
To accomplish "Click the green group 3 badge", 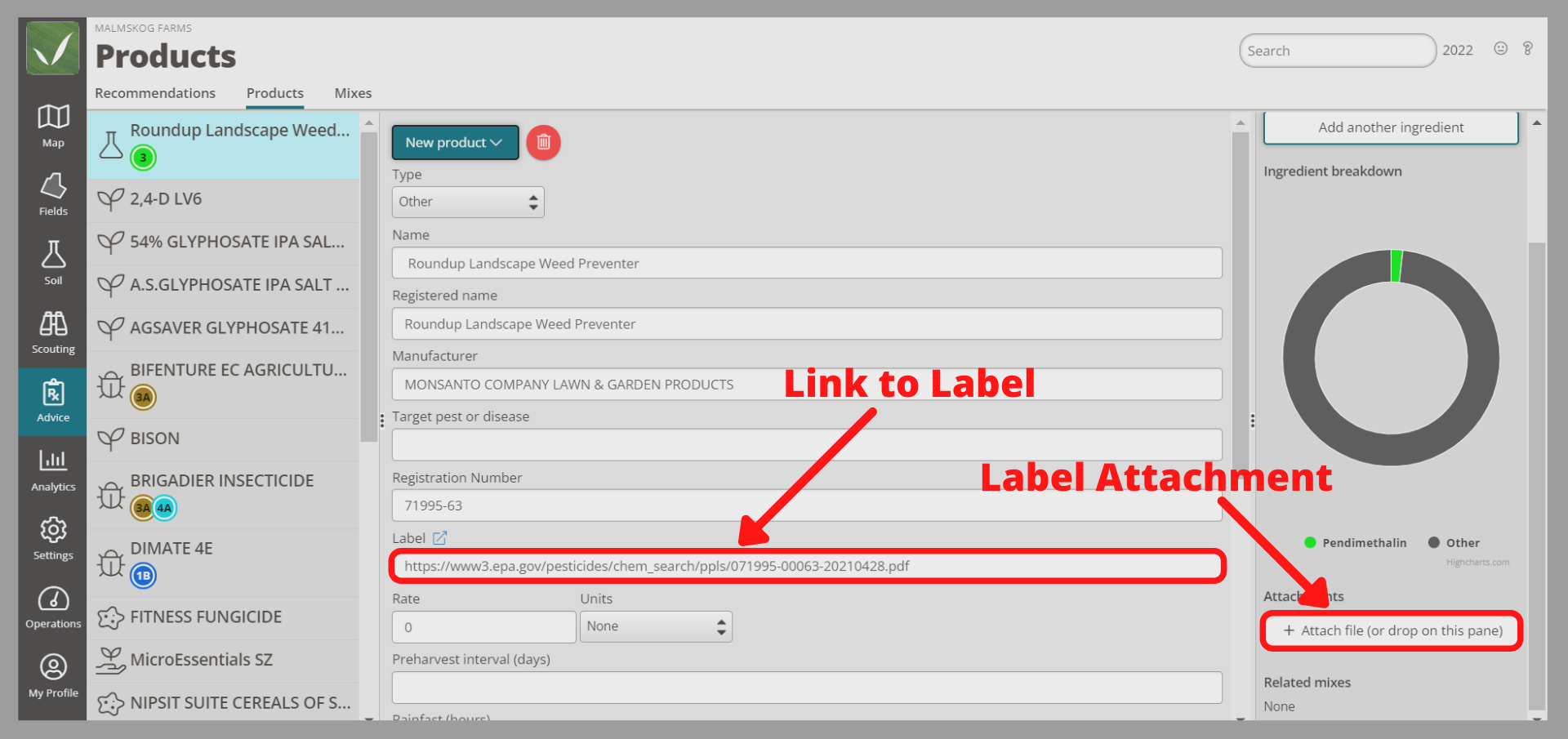I will tap(143, 158).
